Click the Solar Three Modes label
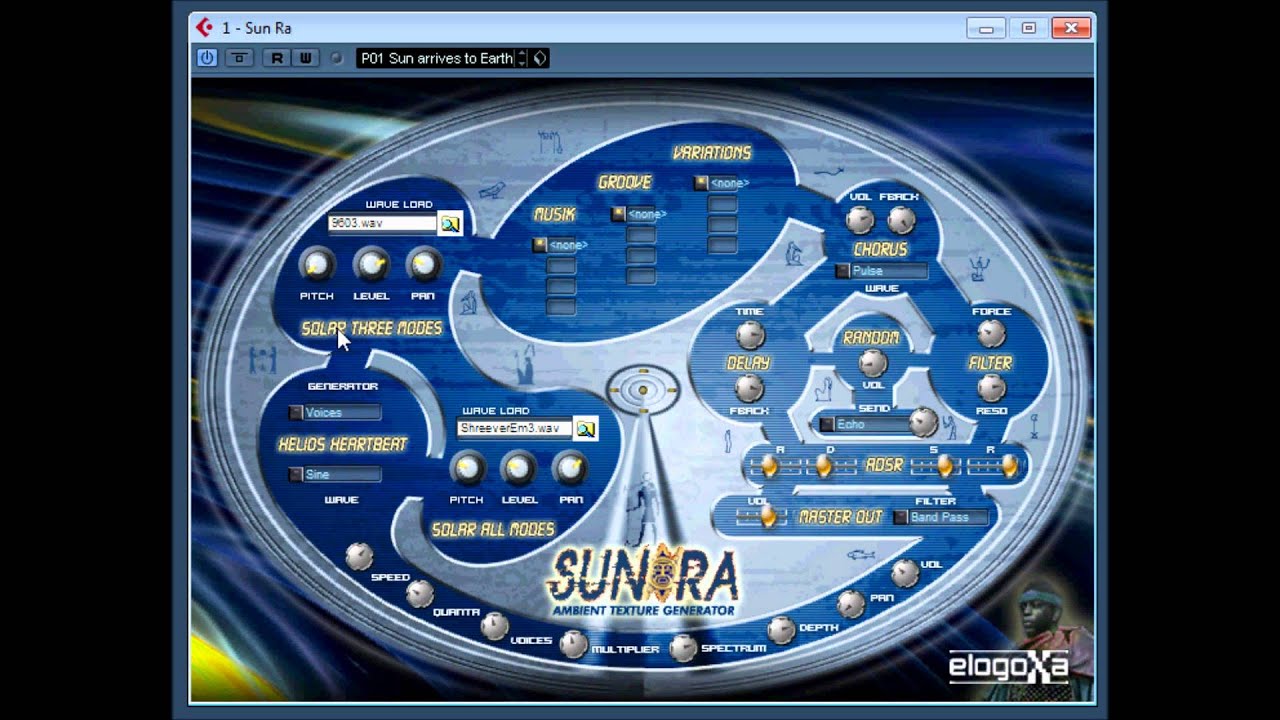This screenshot has width=1280, height=720. (x=372, y=328)
